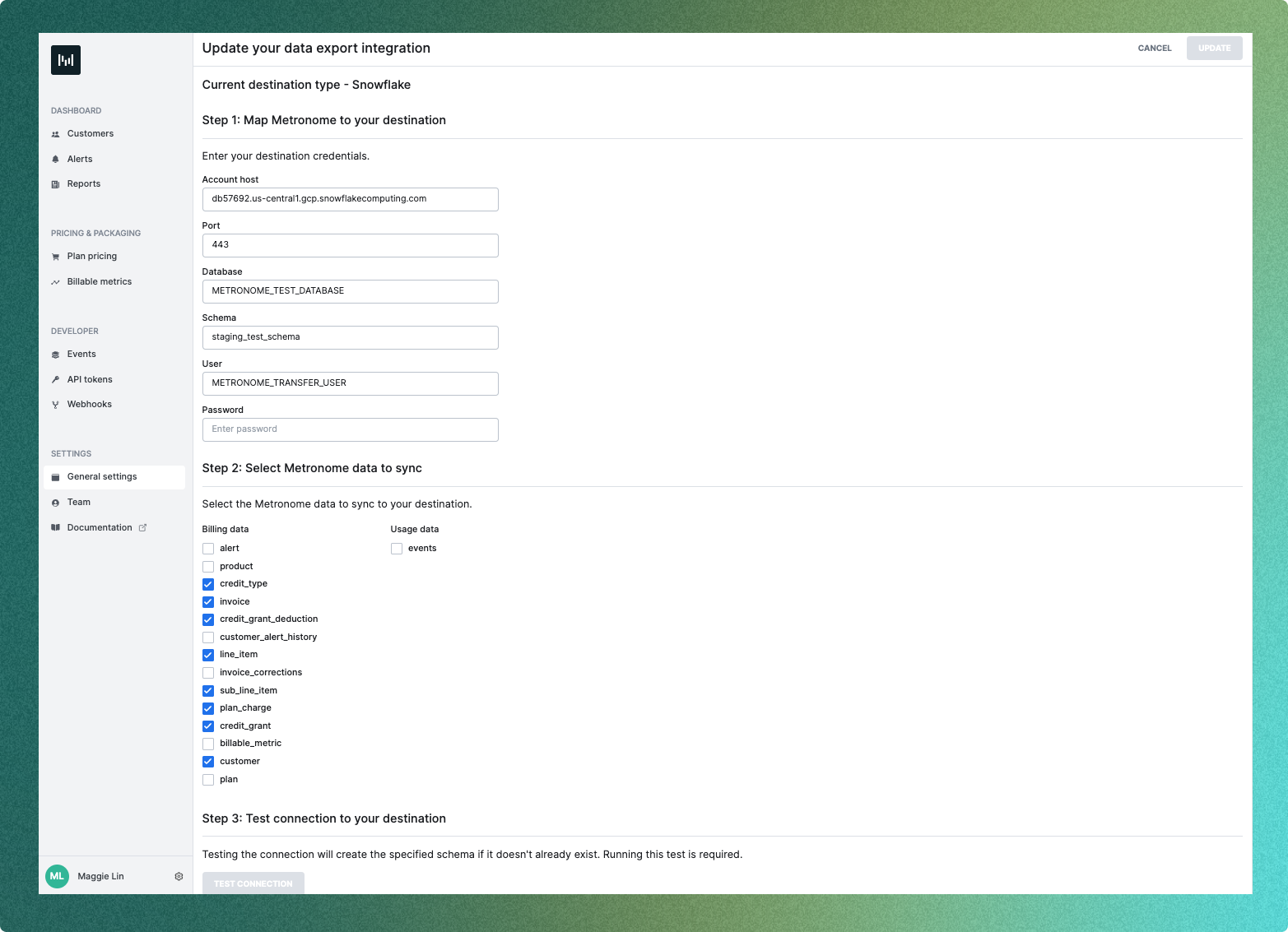The height and width of the screenshot is (932, 1288).
Task: Click the Billable metrics chart icon
Action: point(55,282)
